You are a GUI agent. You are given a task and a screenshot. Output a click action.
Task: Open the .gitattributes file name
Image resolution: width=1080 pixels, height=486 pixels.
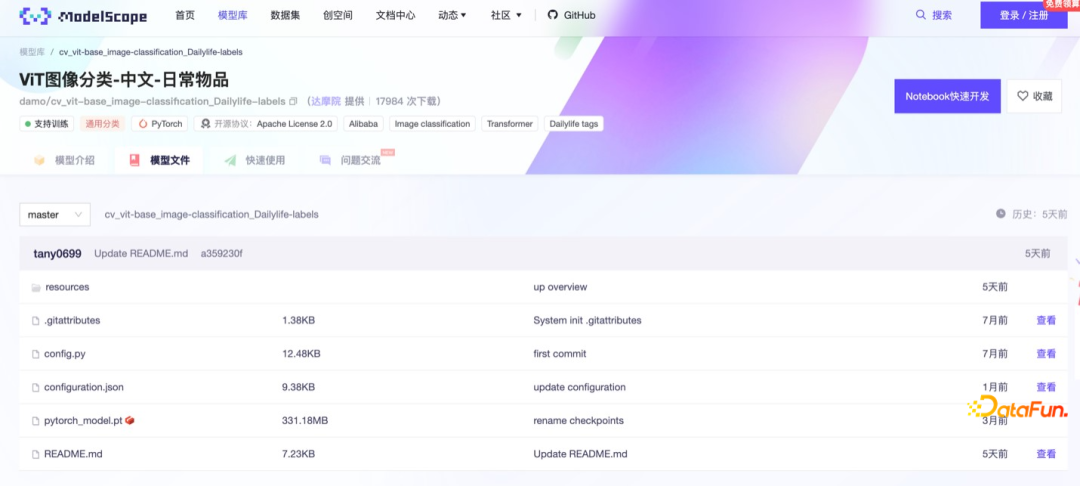72,320
